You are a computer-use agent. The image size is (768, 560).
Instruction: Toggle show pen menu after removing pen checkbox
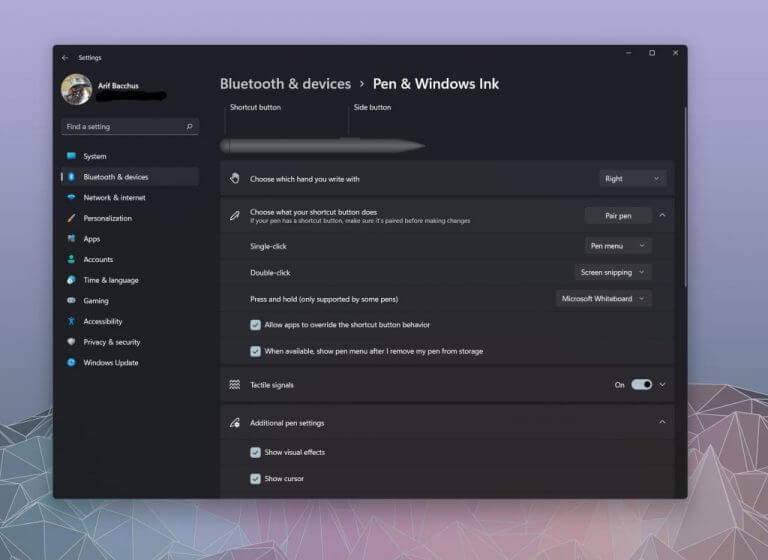255,351
